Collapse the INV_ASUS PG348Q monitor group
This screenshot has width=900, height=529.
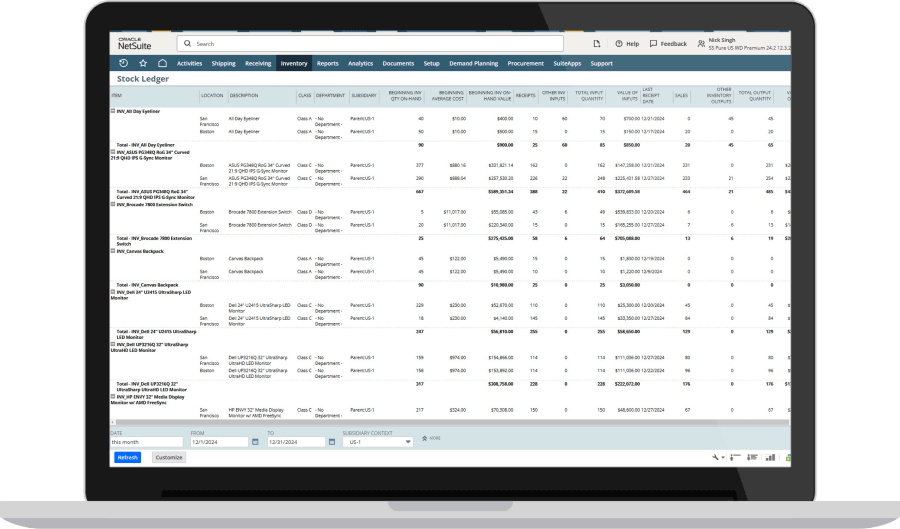pyautogui.click(x=113, y=152)
